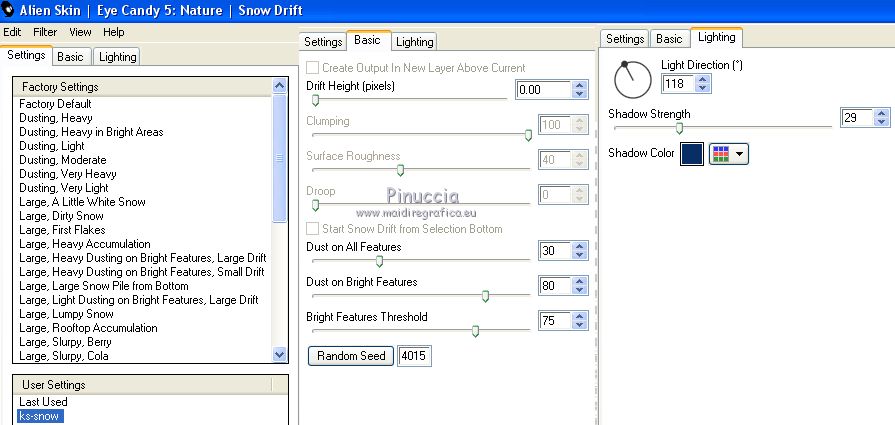Select Large, A Little White Snow preset

(x=82, y=202)
